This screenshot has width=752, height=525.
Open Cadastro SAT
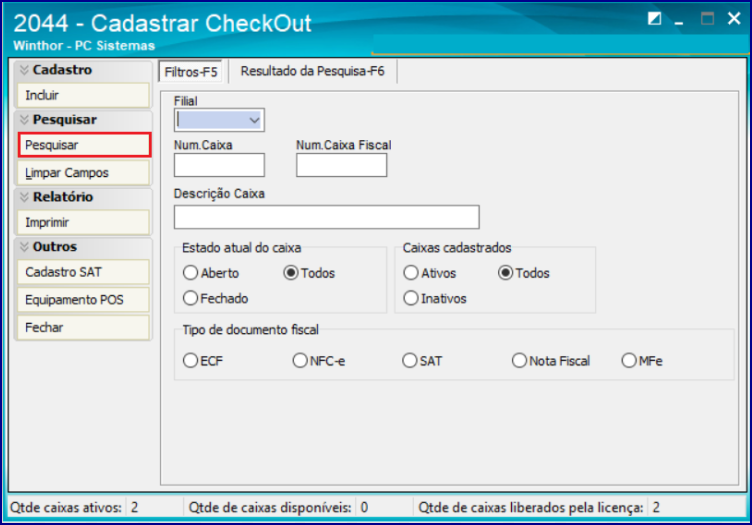tap(83, 272)
